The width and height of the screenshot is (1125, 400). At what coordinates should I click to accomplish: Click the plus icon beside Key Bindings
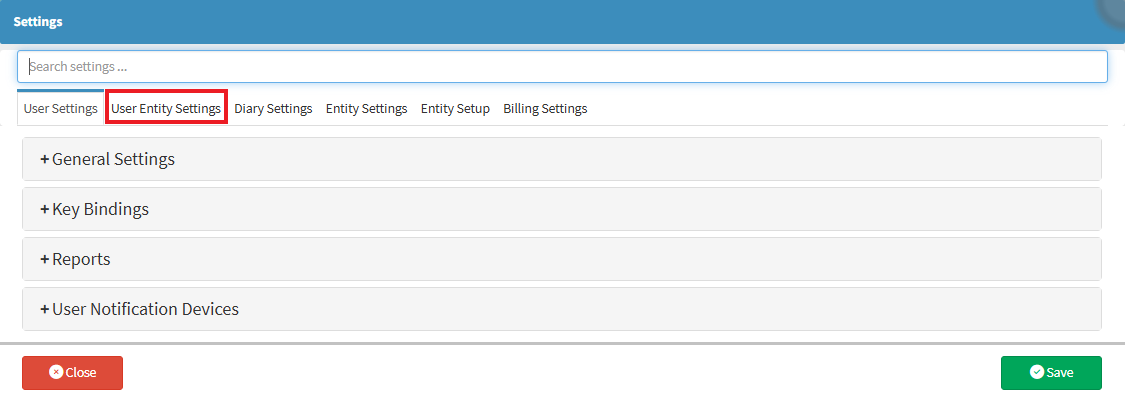pos(45,210)
